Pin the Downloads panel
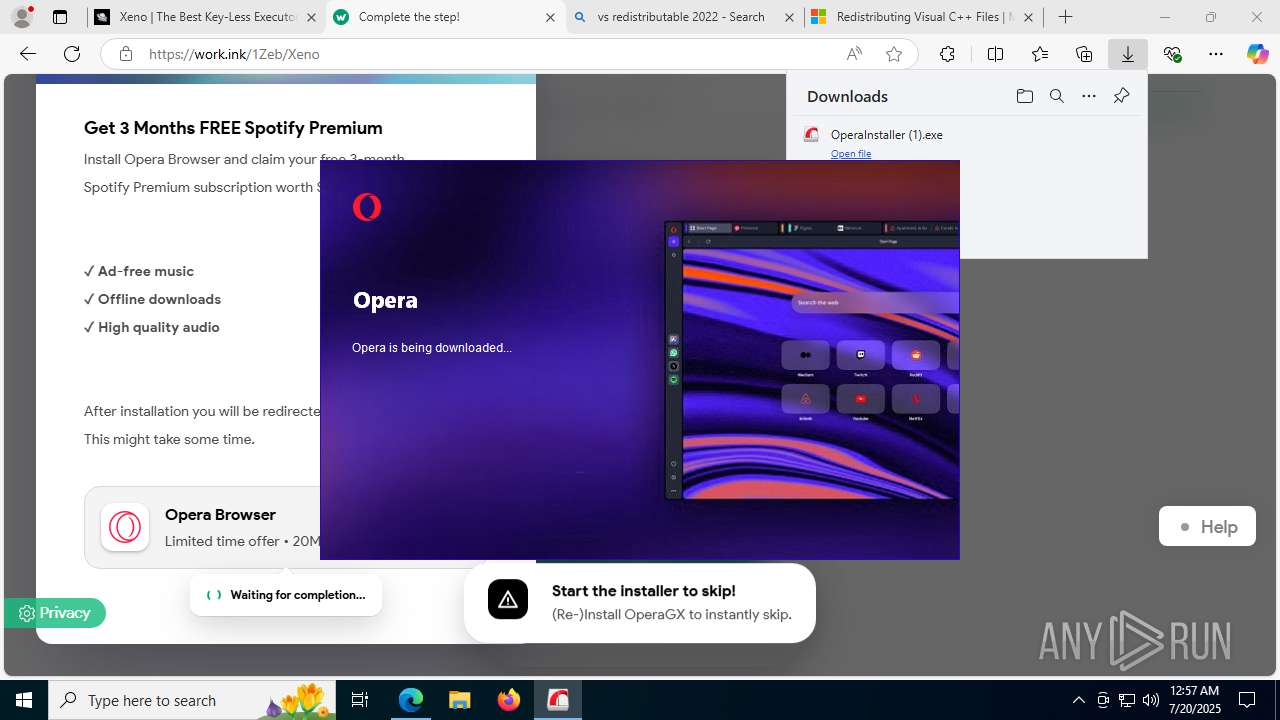 (x=1121, y=96)
